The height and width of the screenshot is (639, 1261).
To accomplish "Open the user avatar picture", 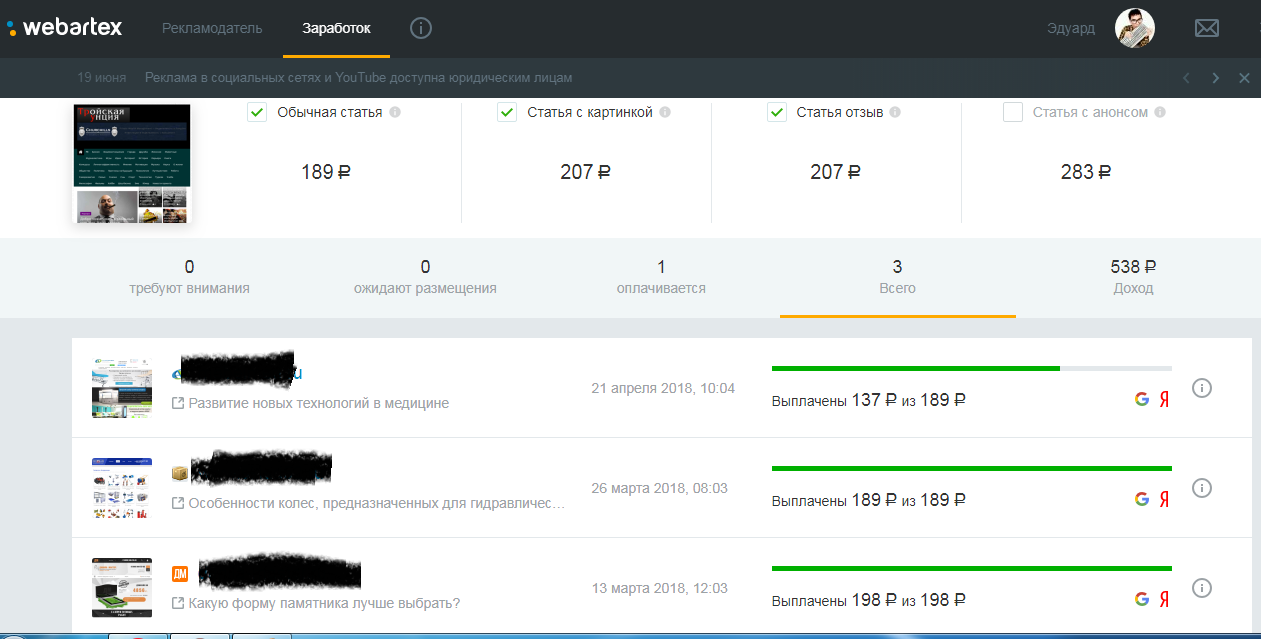I will pos(1134,28).
